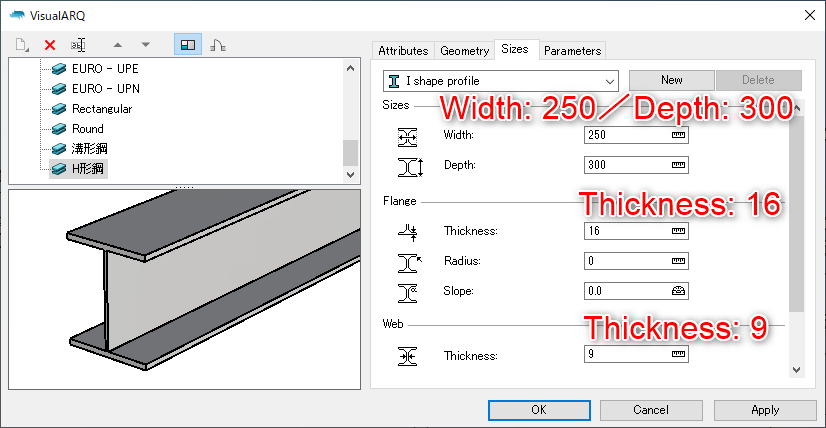Confirm with the OK button
Viewport: 826px width, 428px height.
[539, 410]
